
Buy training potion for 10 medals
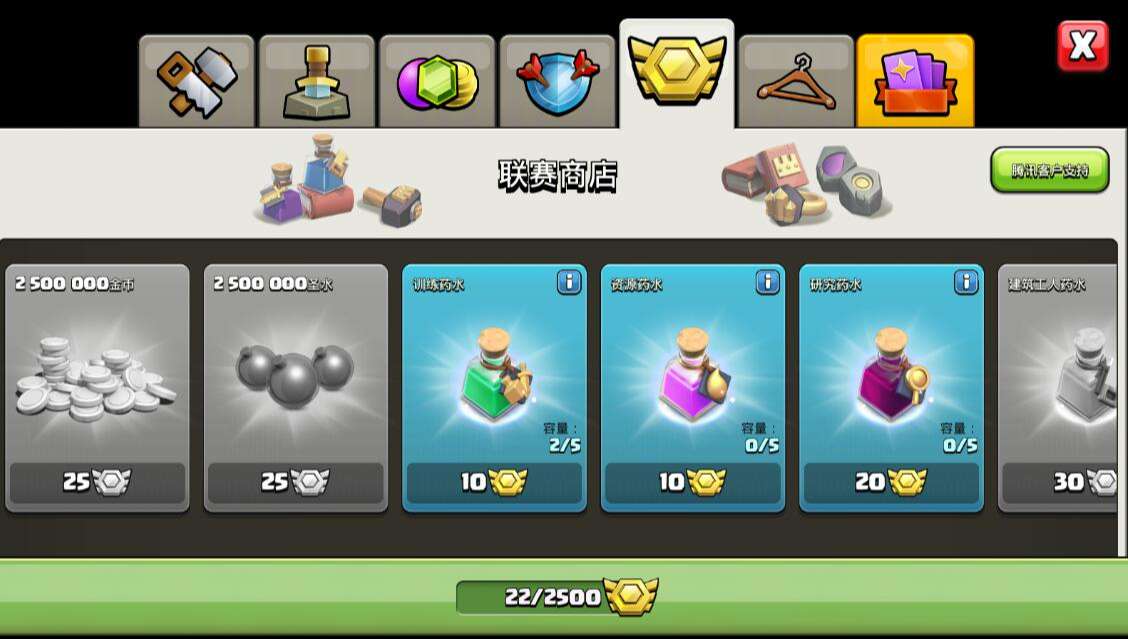click(494, 482)
